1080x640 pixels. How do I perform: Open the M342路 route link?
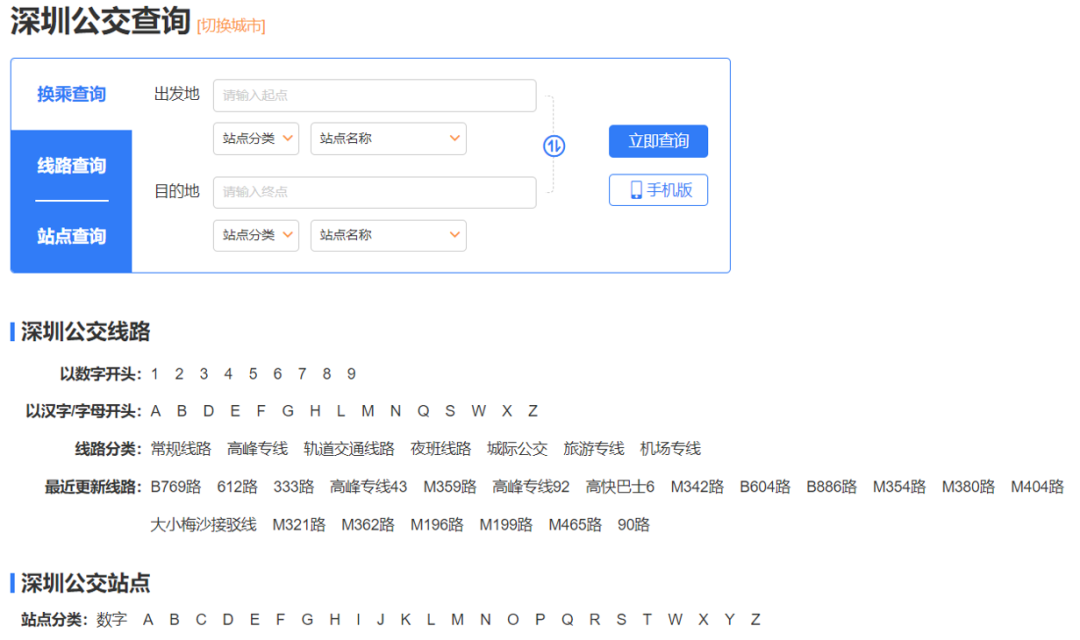[x=697, y=487]
